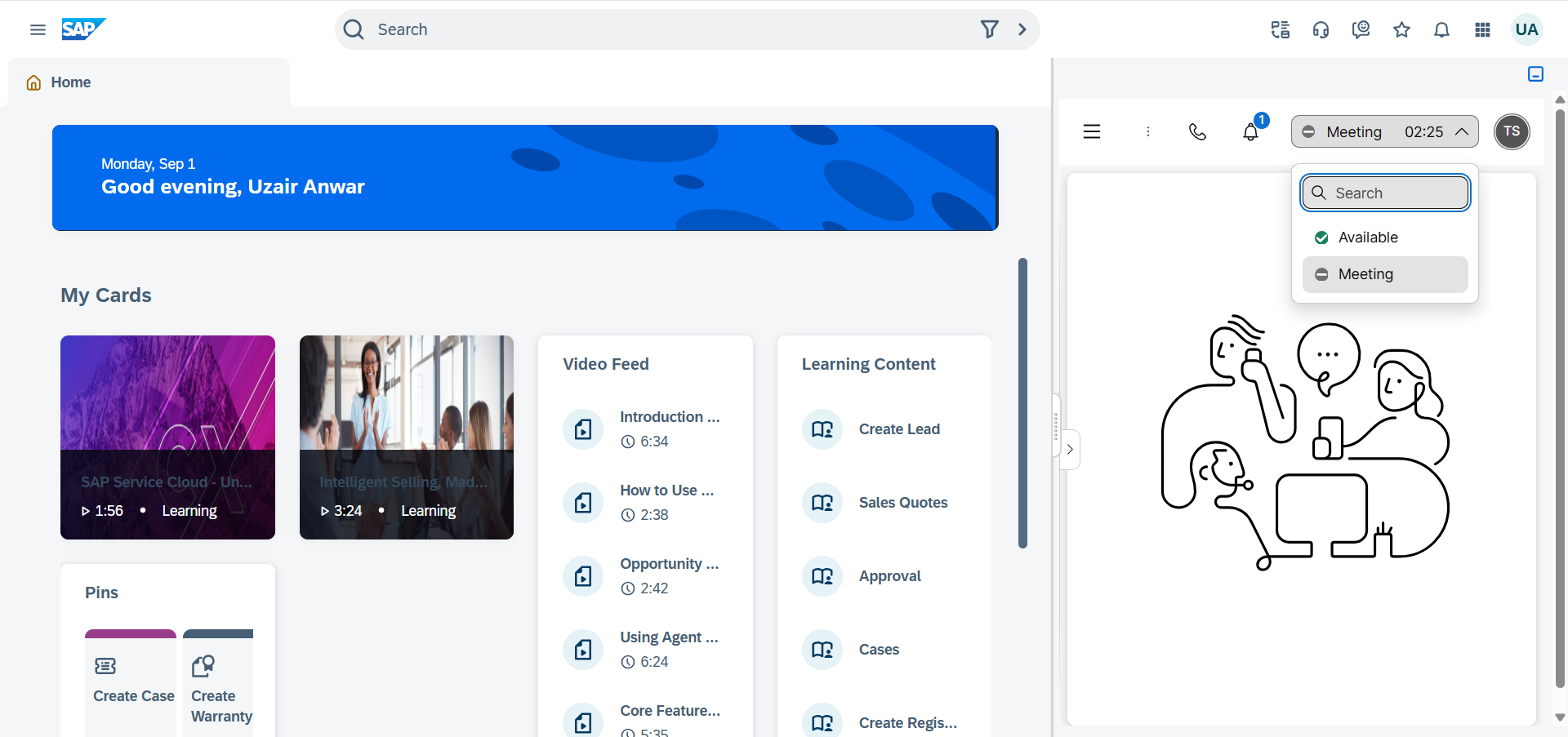Click the main page vertical scrollbar
Screen dimensions: 1568x737
[1022, 403]
